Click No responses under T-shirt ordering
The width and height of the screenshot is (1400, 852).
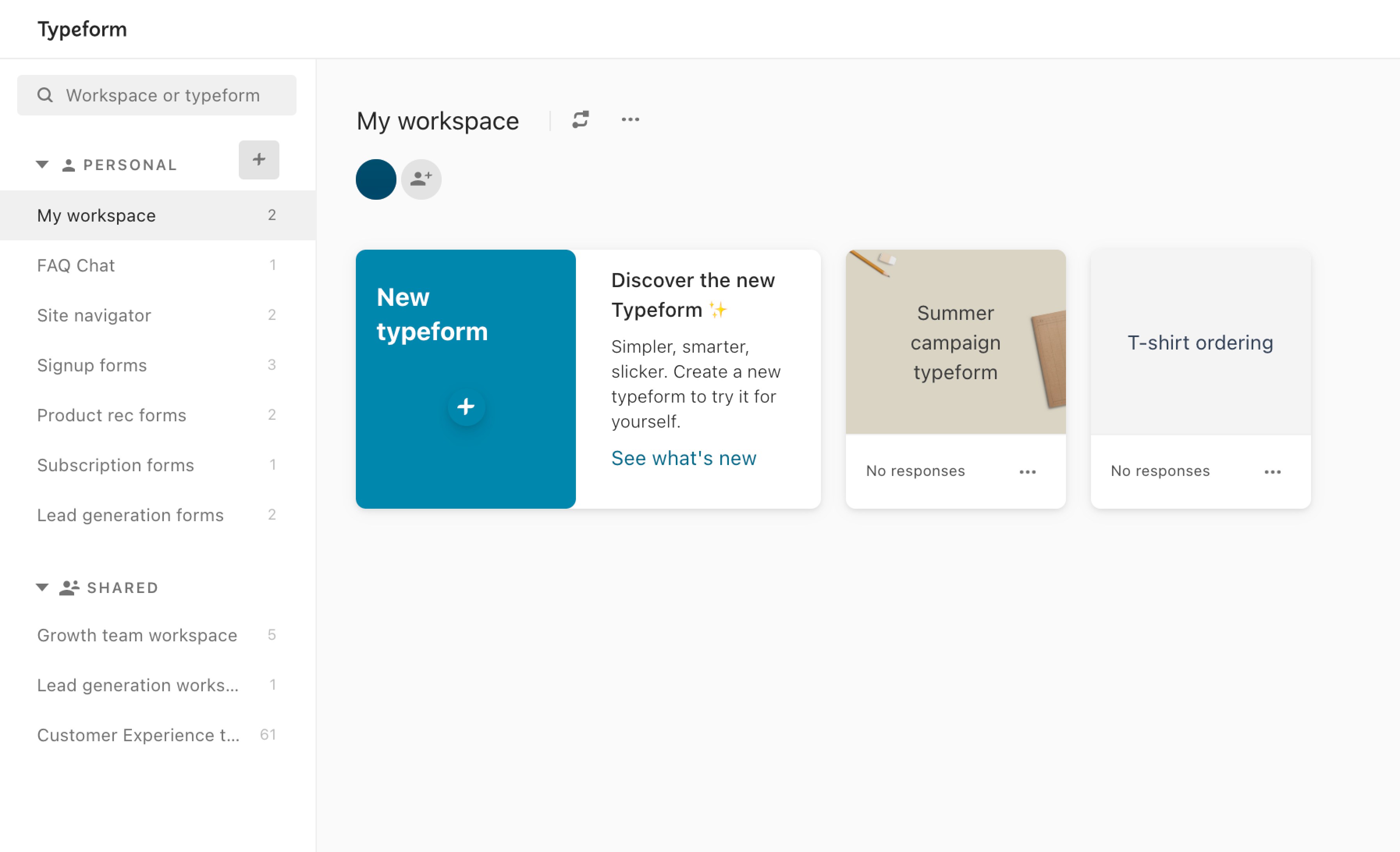pos(1160,471)
